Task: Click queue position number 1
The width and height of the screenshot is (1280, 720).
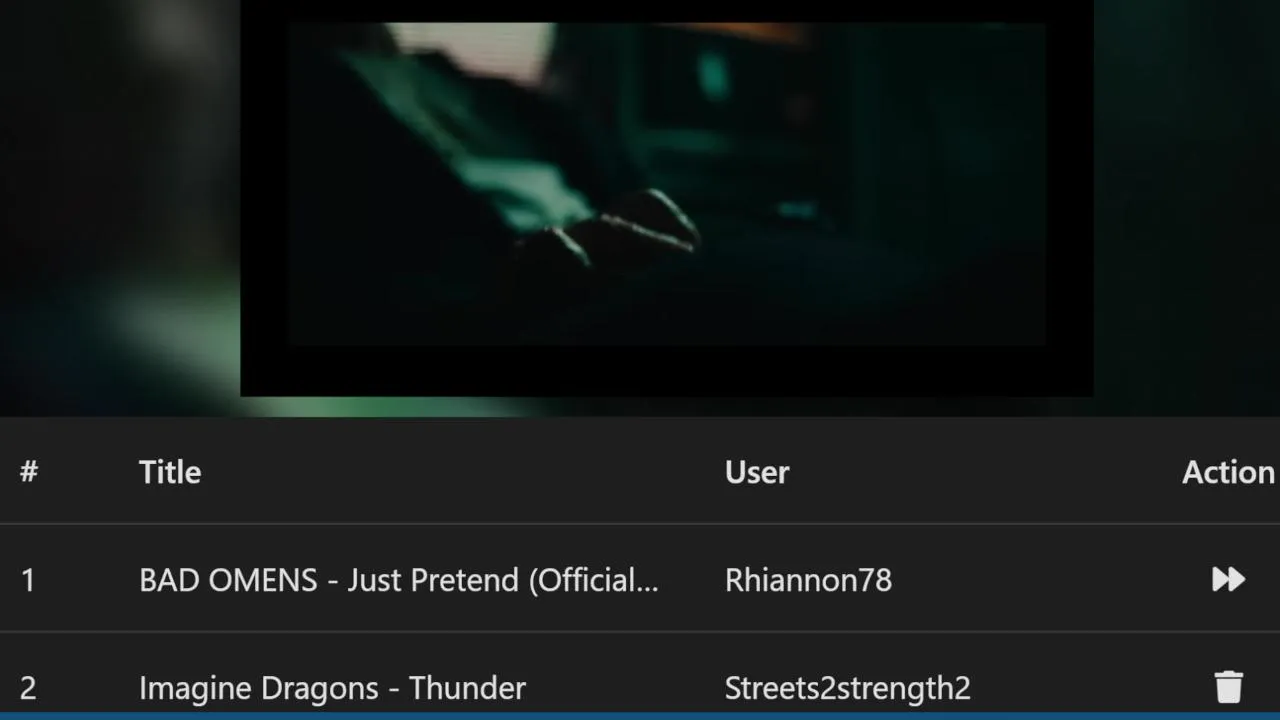Action: tap(28, 580)
